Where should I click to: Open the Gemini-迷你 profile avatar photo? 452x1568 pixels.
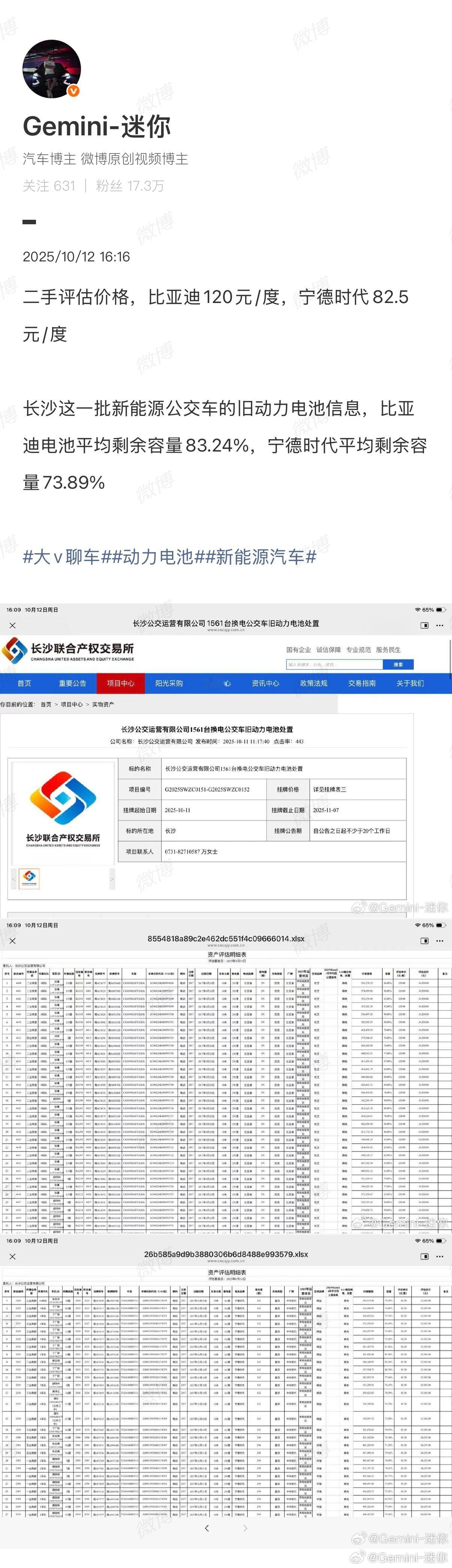[52, 69]
